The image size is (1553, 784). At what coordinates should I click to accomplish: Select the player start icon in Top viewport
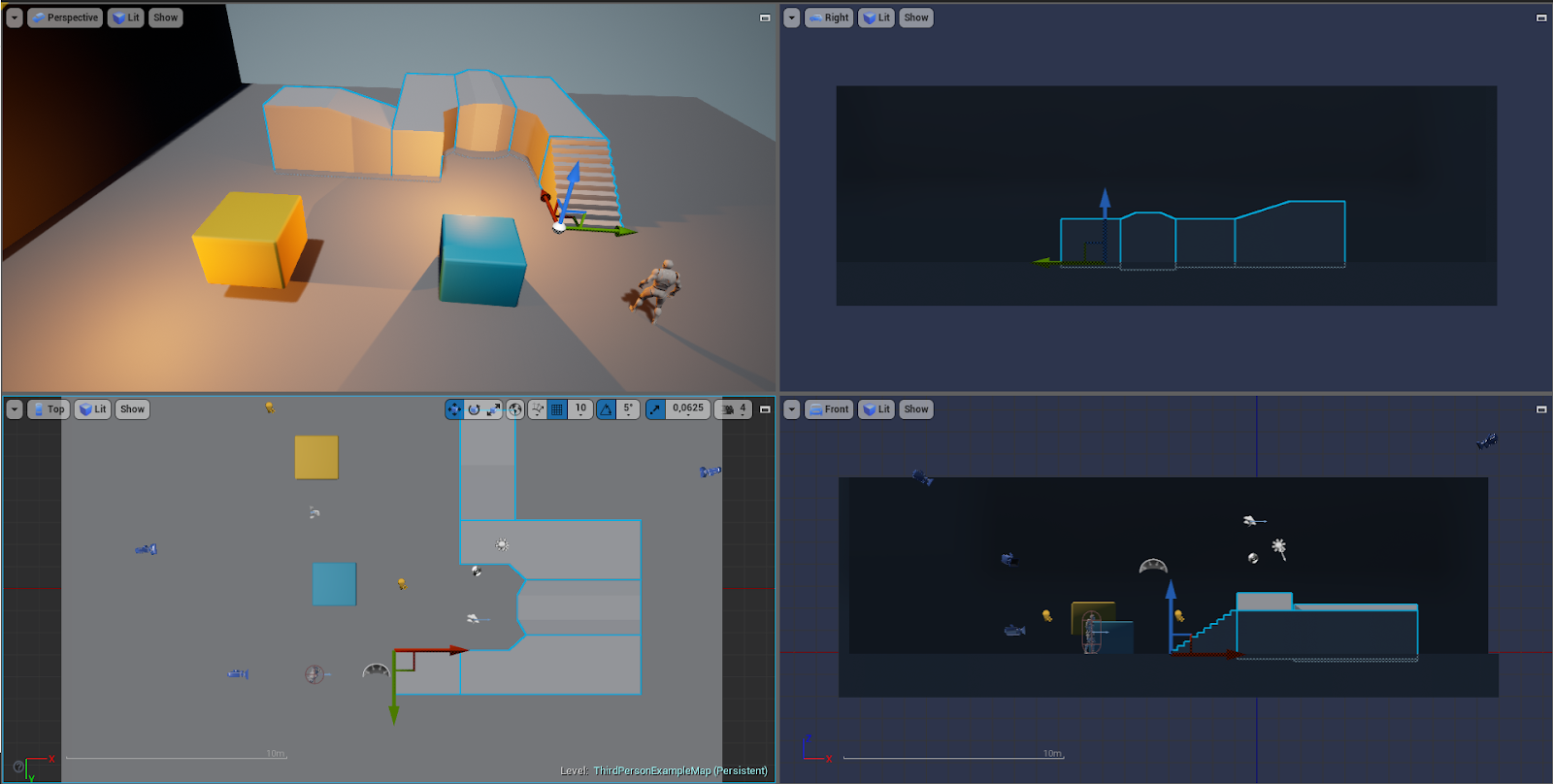coord(314,673)
